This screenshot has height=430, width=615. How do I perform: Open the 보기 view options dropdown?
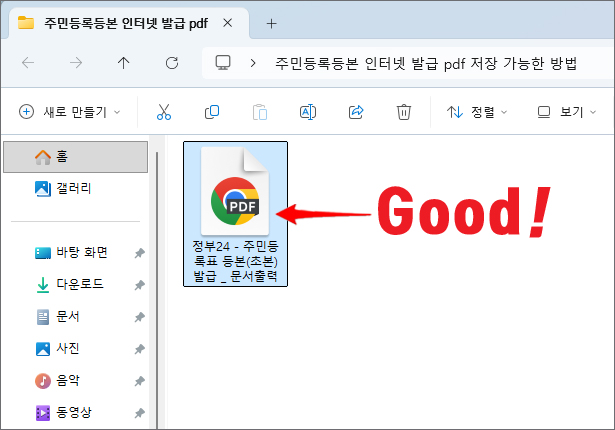tap(566, 112)
